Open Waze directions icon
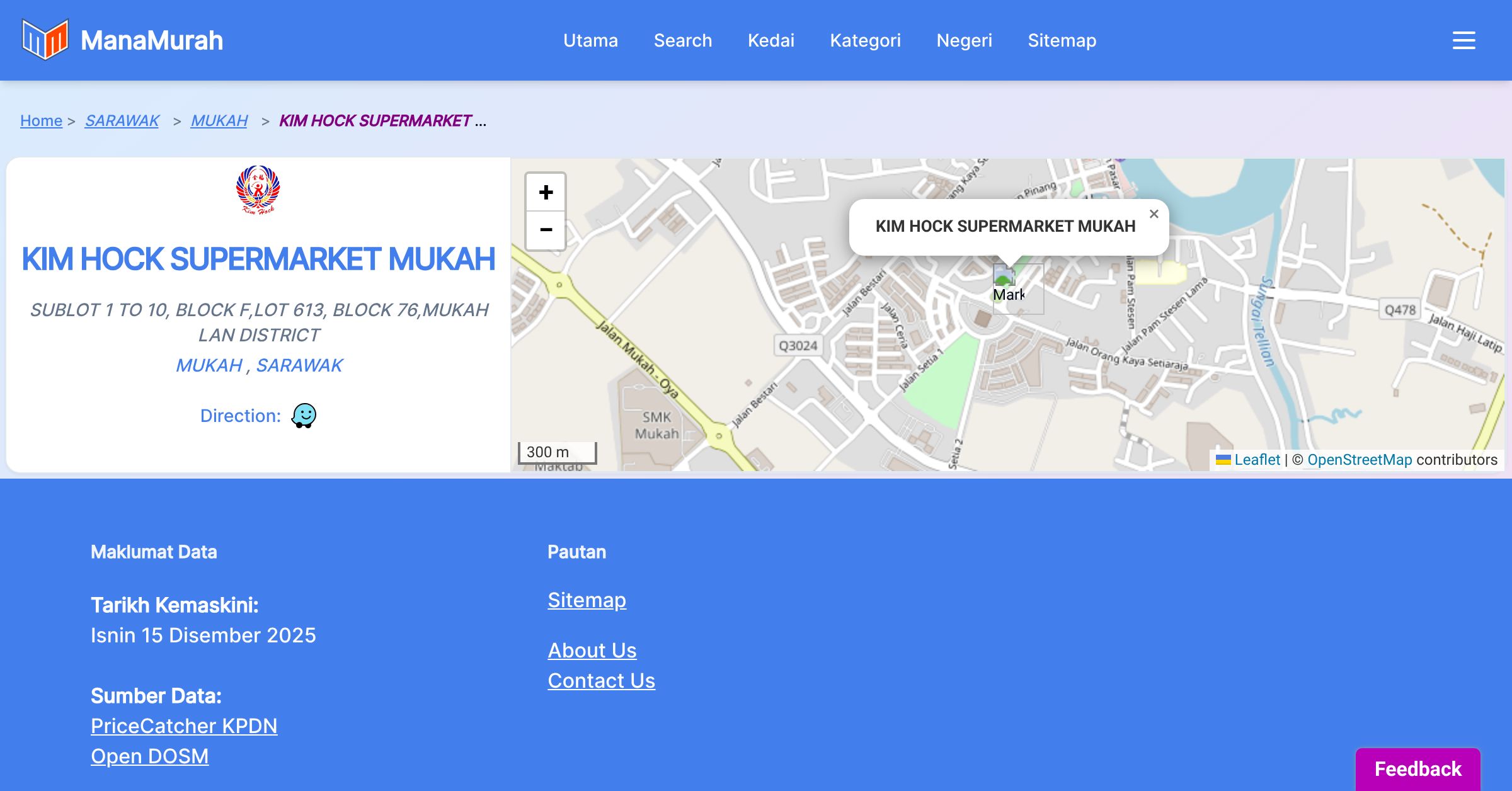The height and width of the screenshot is (791, 1512). tap(304, 416)
